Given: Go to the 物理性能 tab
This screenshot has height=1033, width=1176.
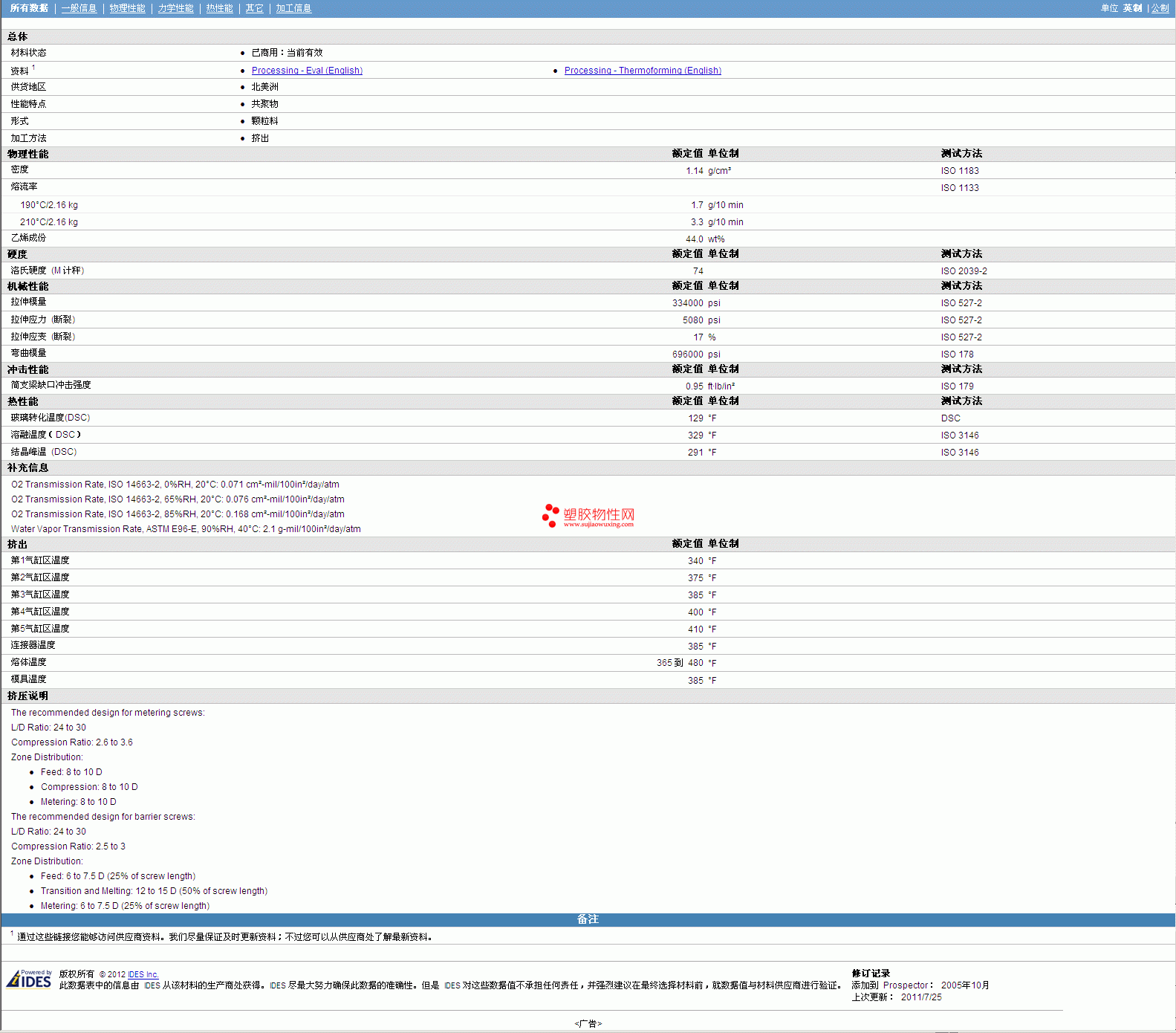Looking at the screenshot, I should (127, 8).
